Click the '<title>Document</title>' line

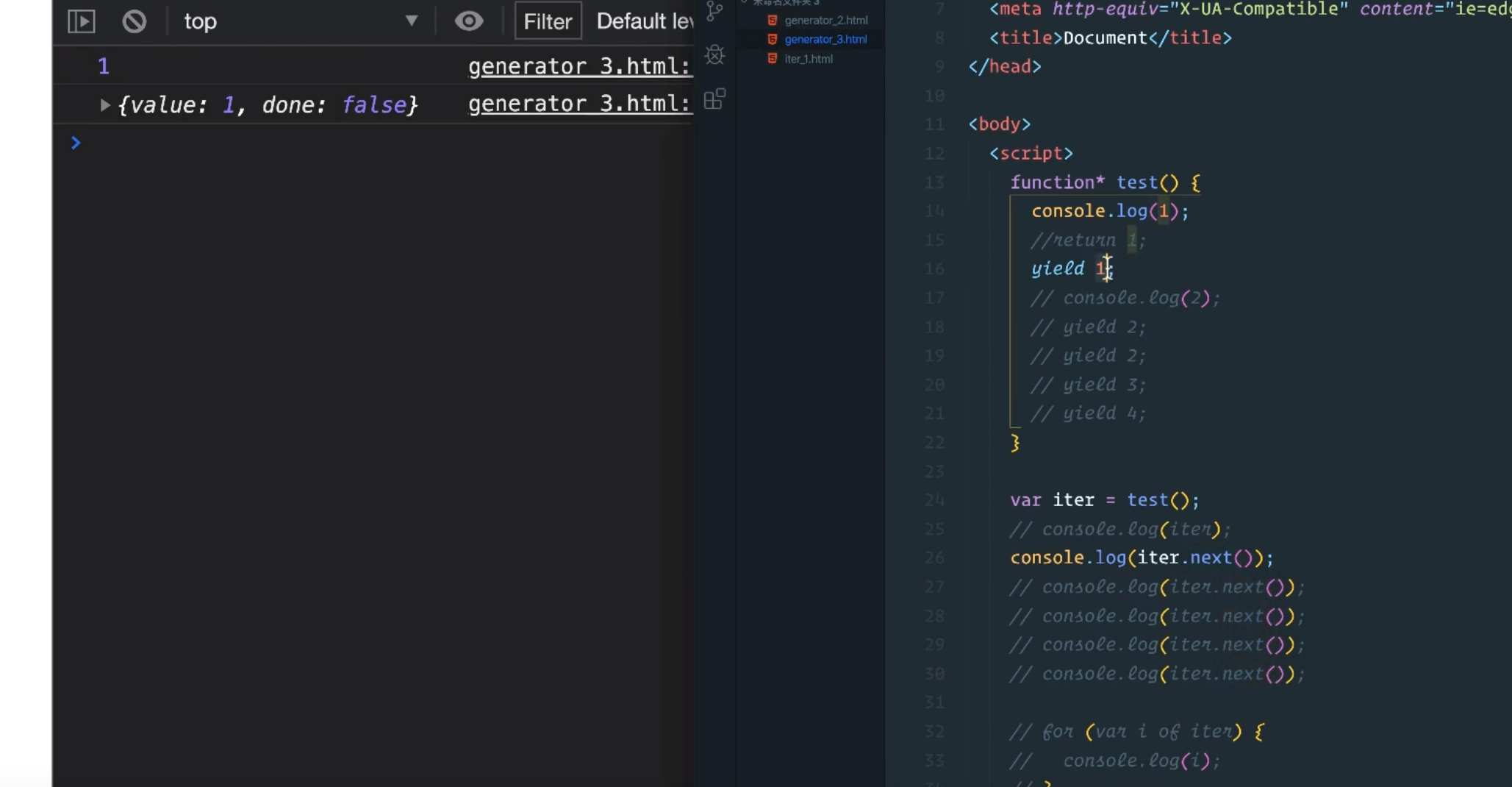1110,38
